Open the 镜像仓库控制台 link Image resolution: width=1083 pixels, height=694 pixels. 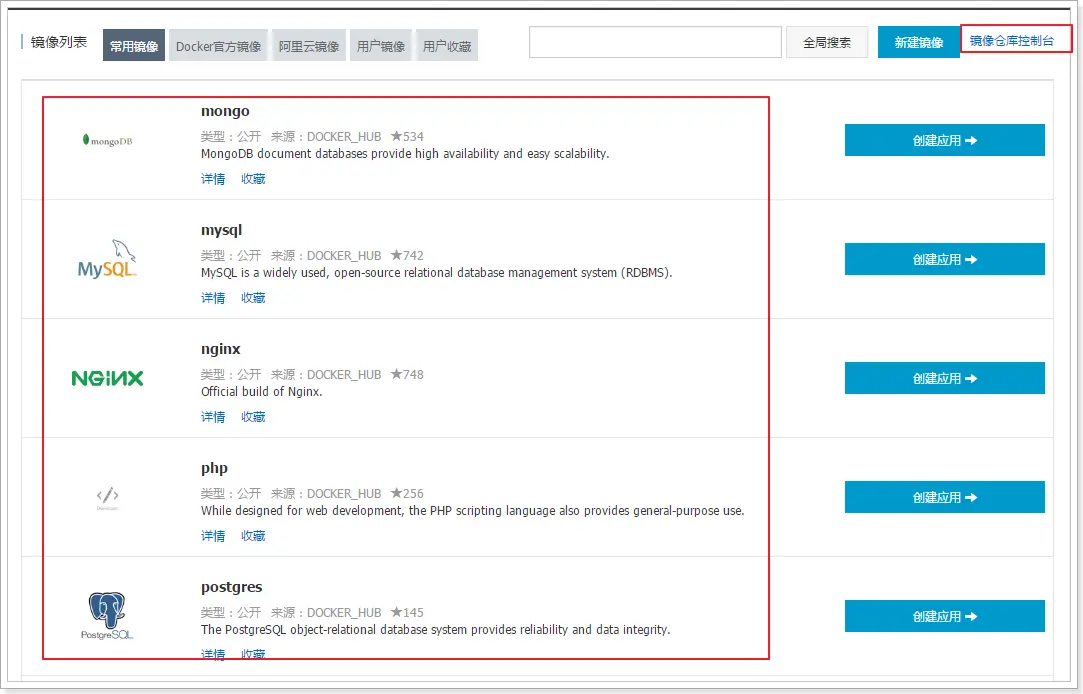pyautogui.click(x=1012, y=41)
